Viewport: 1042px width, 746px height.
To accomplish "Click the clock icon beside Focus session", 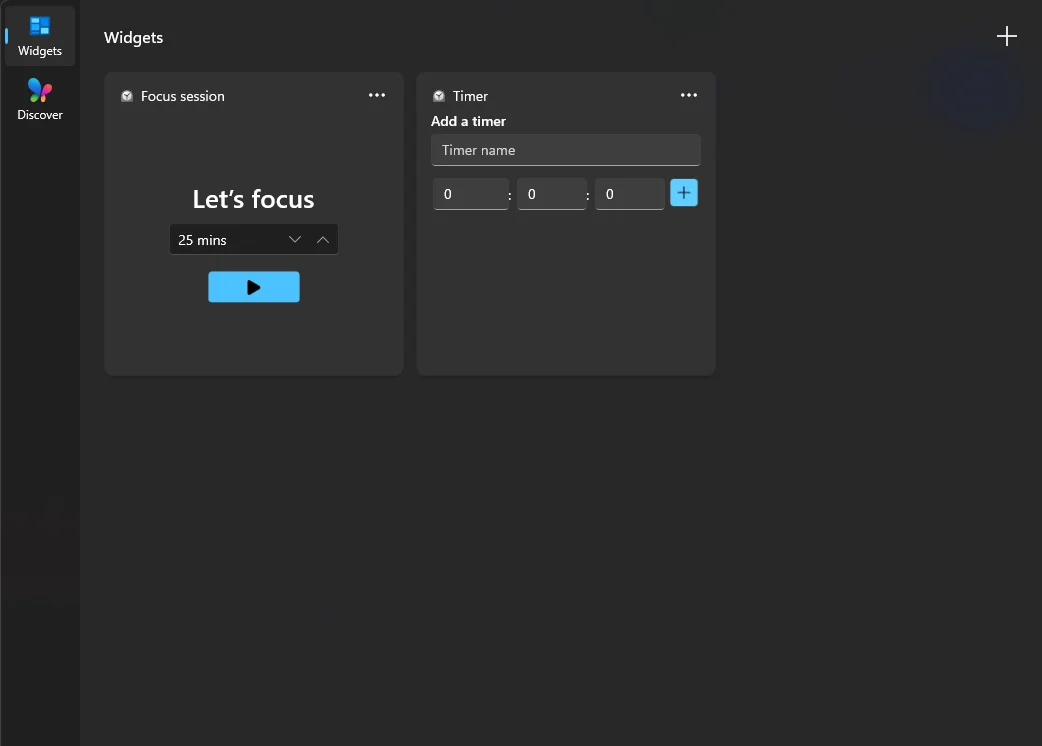I will click(x=127, y=96).
